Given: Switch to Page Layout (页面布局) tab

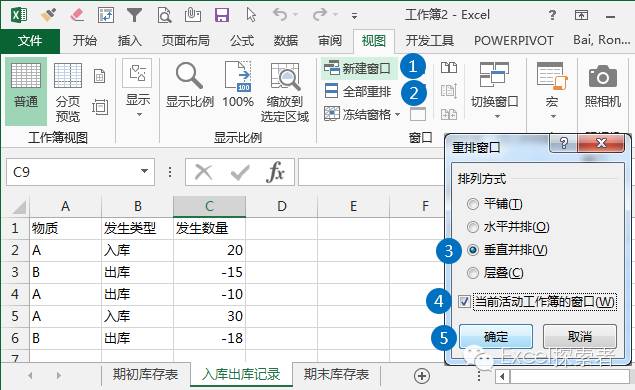Looking at the screenshot, I should [x=185, y=40].
